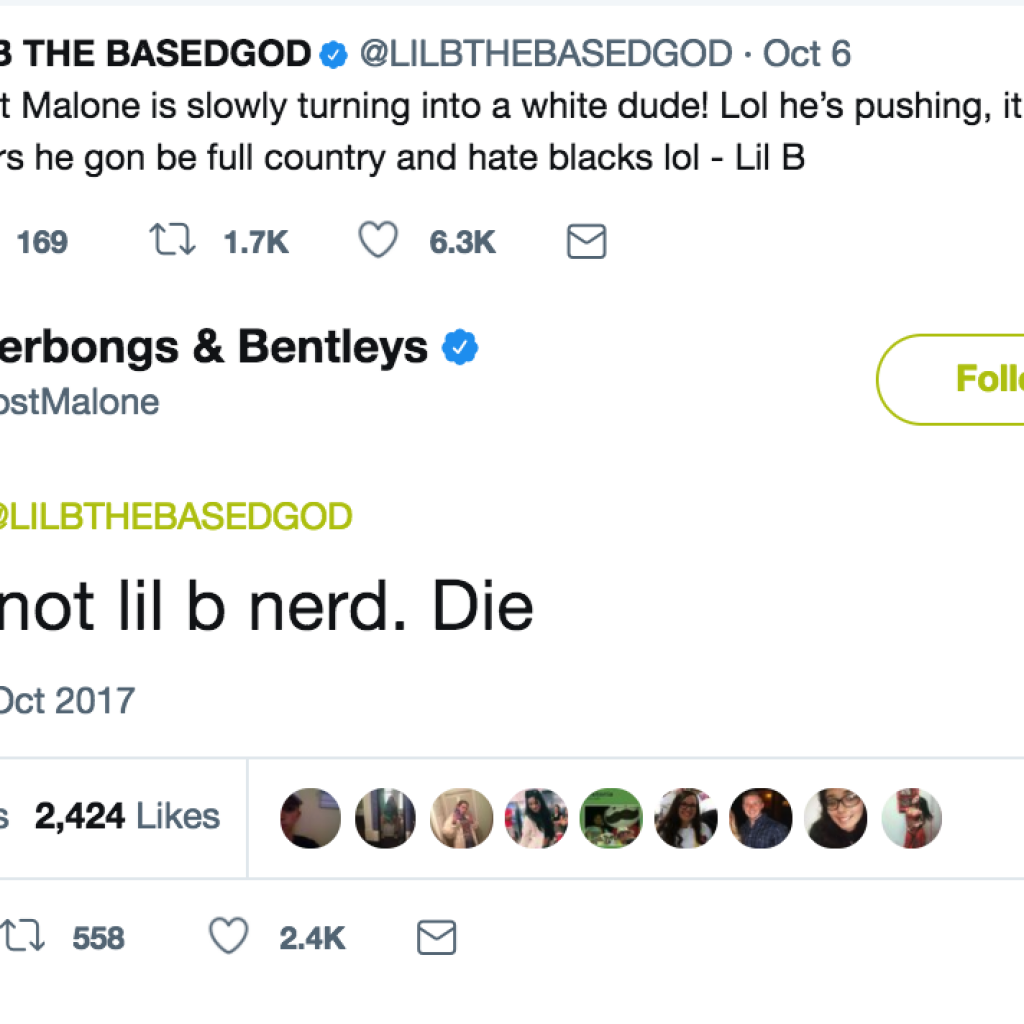
Task: Click the retweet icon showing 1.7K
Action: coord(171,242)
